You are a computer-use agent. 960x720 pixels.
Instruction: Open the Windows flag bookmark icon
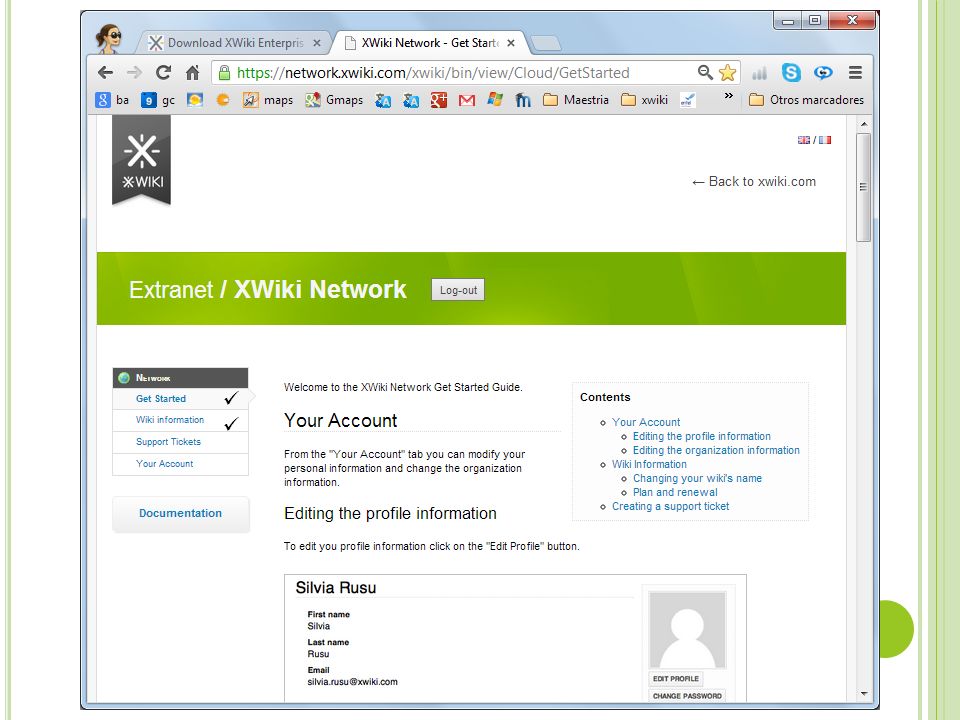click(x=495, y=99)
